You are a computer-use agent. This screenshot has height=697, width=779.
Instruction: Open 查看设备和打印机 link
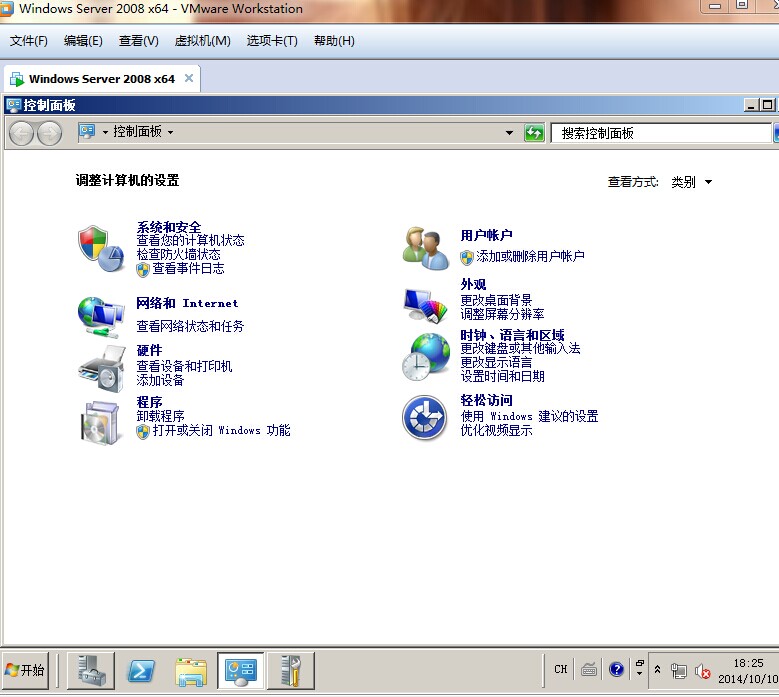(184, 366)
